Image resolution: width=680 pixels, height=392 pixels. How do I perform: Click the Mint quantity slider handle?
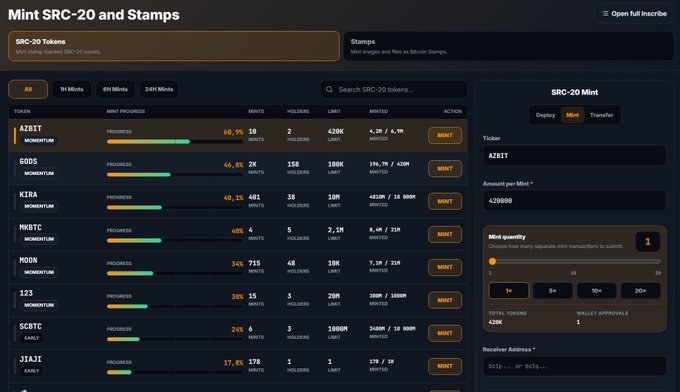pyautogui.click(x=492, y=261)
